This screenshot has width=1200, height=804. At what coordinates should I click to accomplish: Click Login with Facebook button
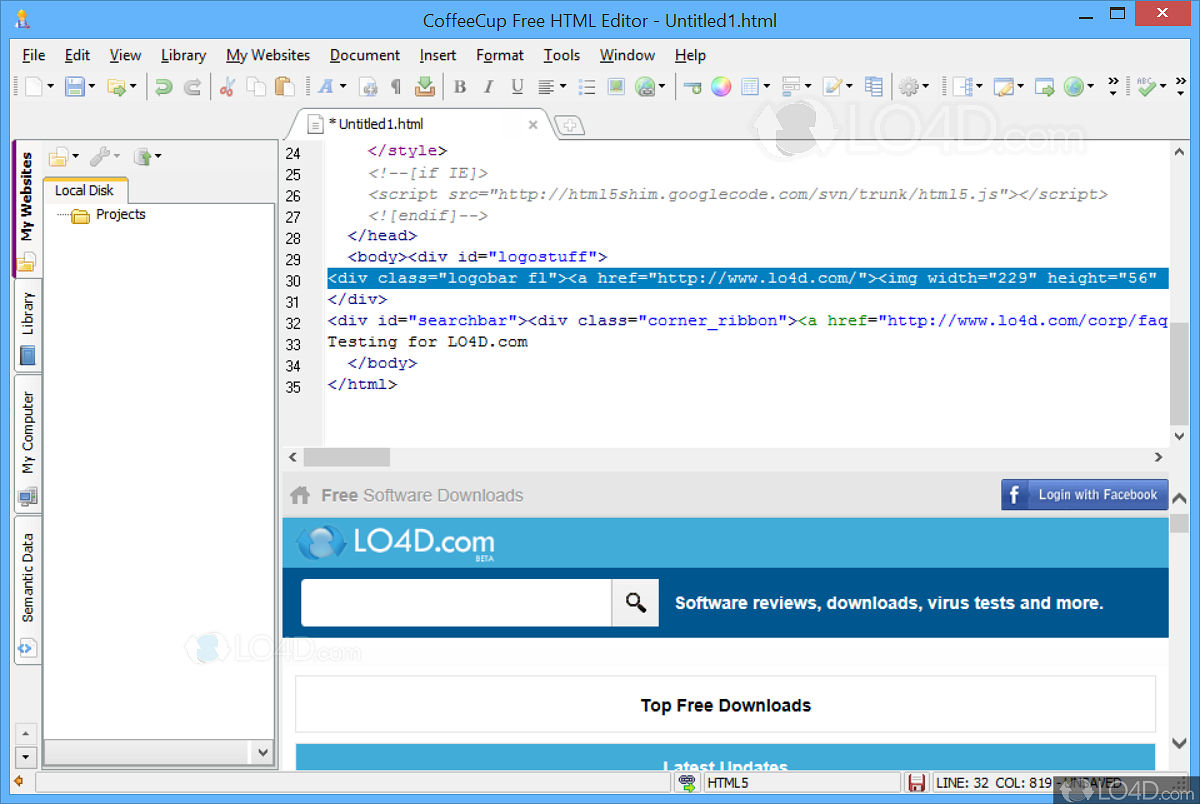1084,495
